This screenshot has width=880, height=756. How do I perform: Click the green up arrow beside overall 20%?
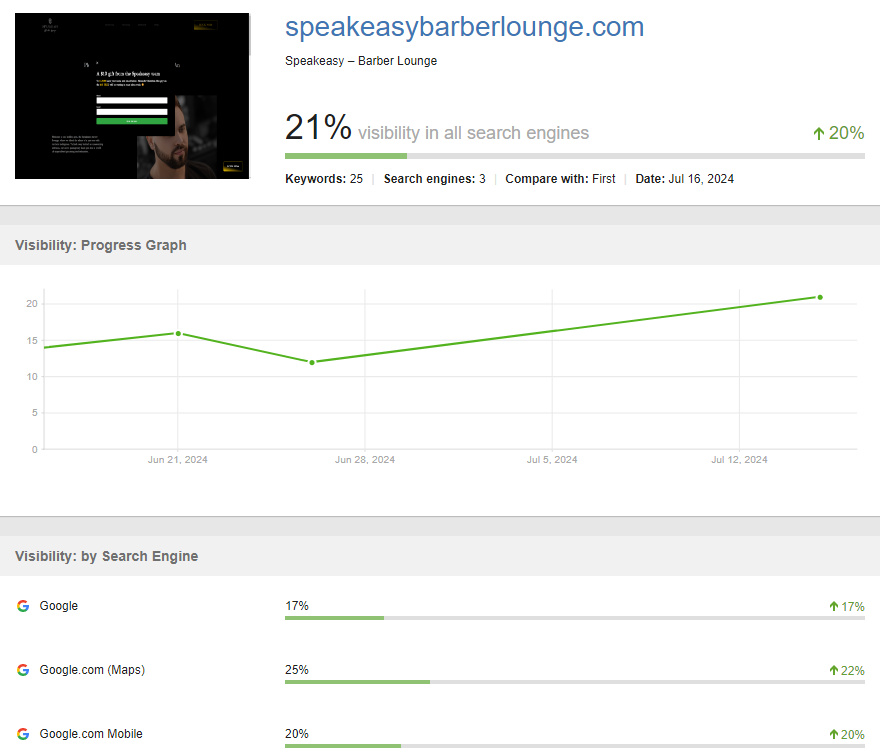click(819, 133)
